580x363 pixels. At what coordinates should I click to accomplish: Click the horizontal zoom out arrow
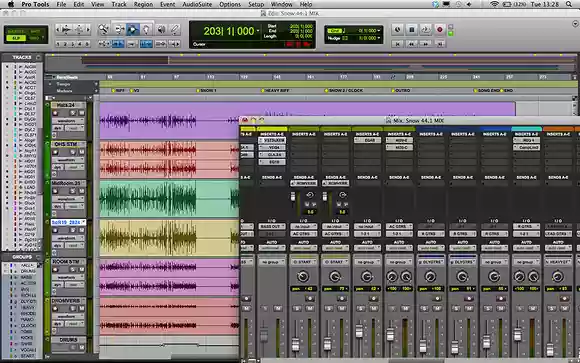pyautogui.click(x=58, y=29)
